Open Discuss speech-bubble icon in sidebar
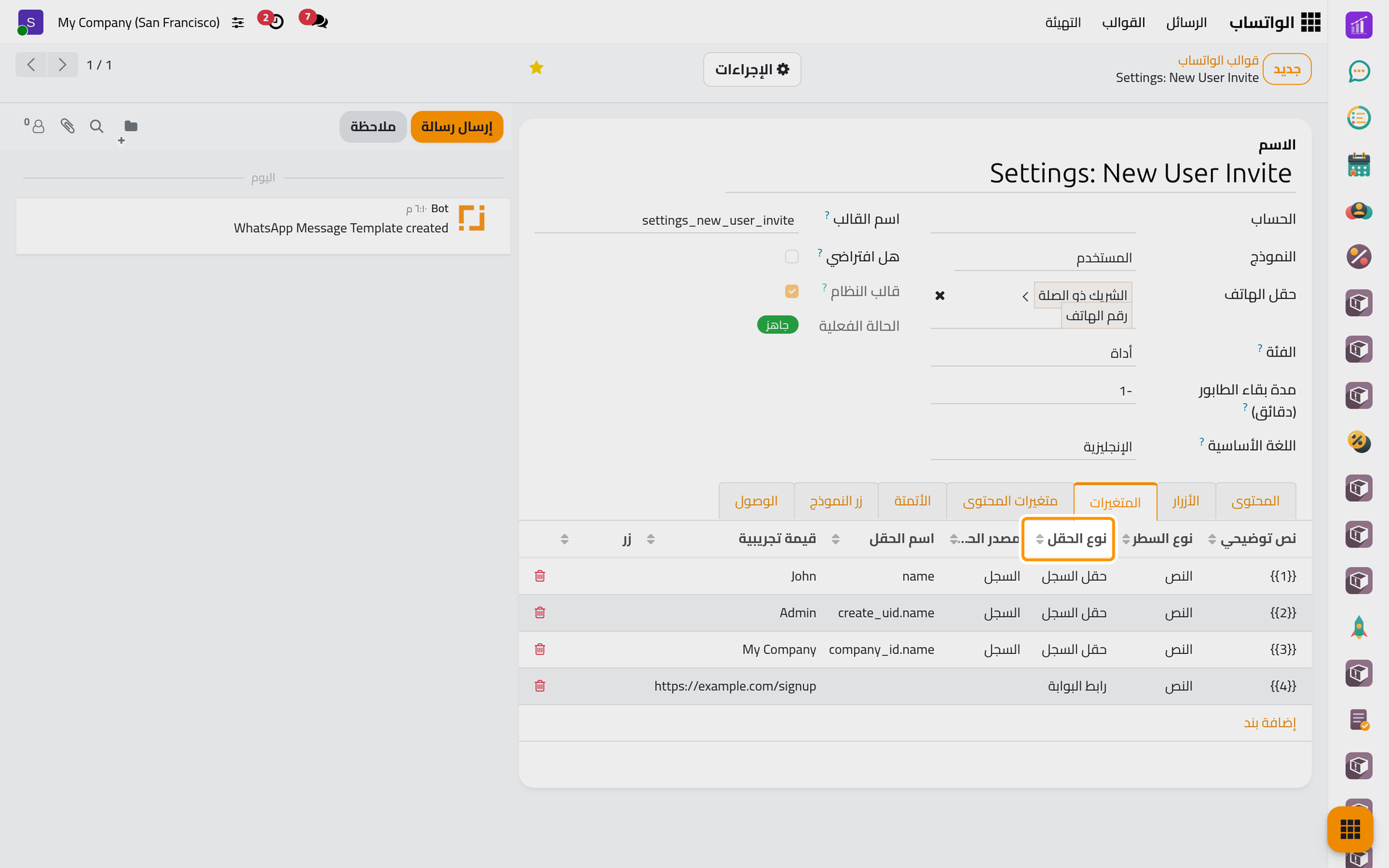 click(1359, 71)
